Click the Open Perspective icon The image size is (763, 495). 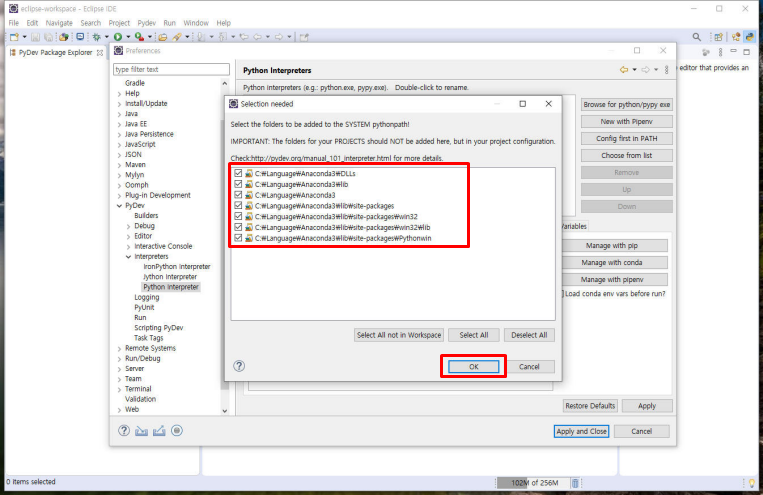click(718, 37)
